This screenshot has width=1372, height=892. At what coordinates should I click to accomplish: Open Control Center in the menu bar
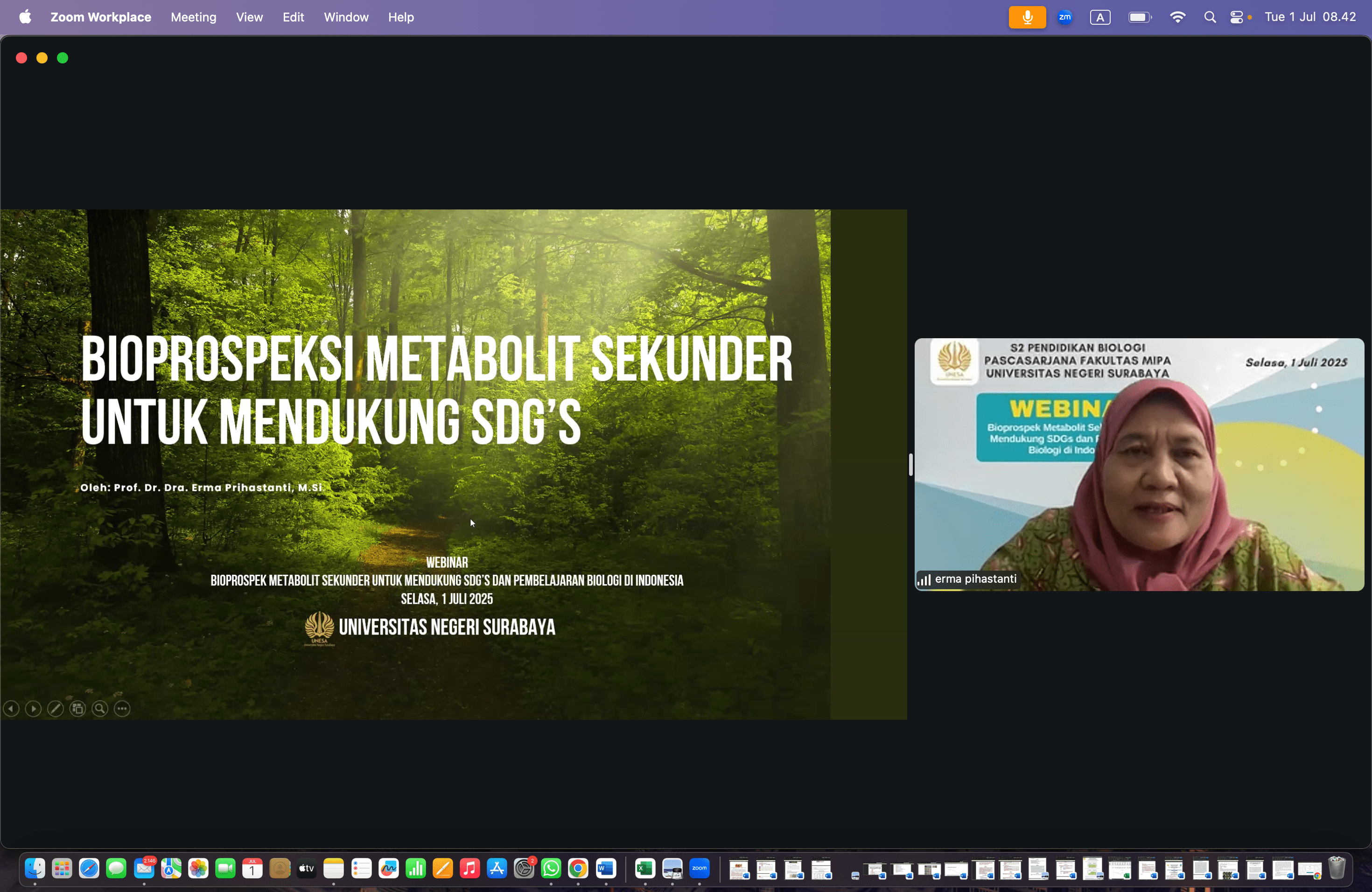(x=1236, y=17)
